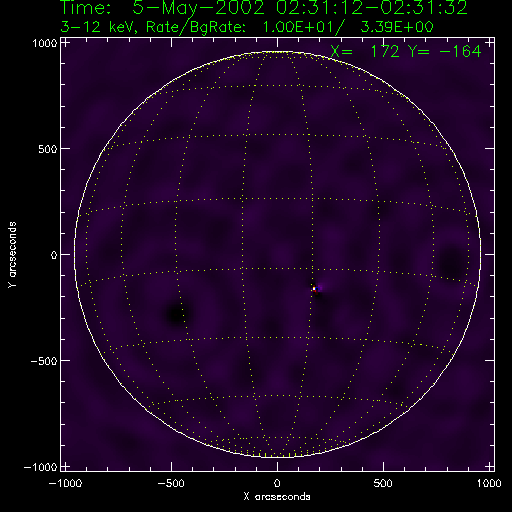Click the south pole of the solar grid
The height and width of the screenshot is (512, 512).
pos(277,457)
